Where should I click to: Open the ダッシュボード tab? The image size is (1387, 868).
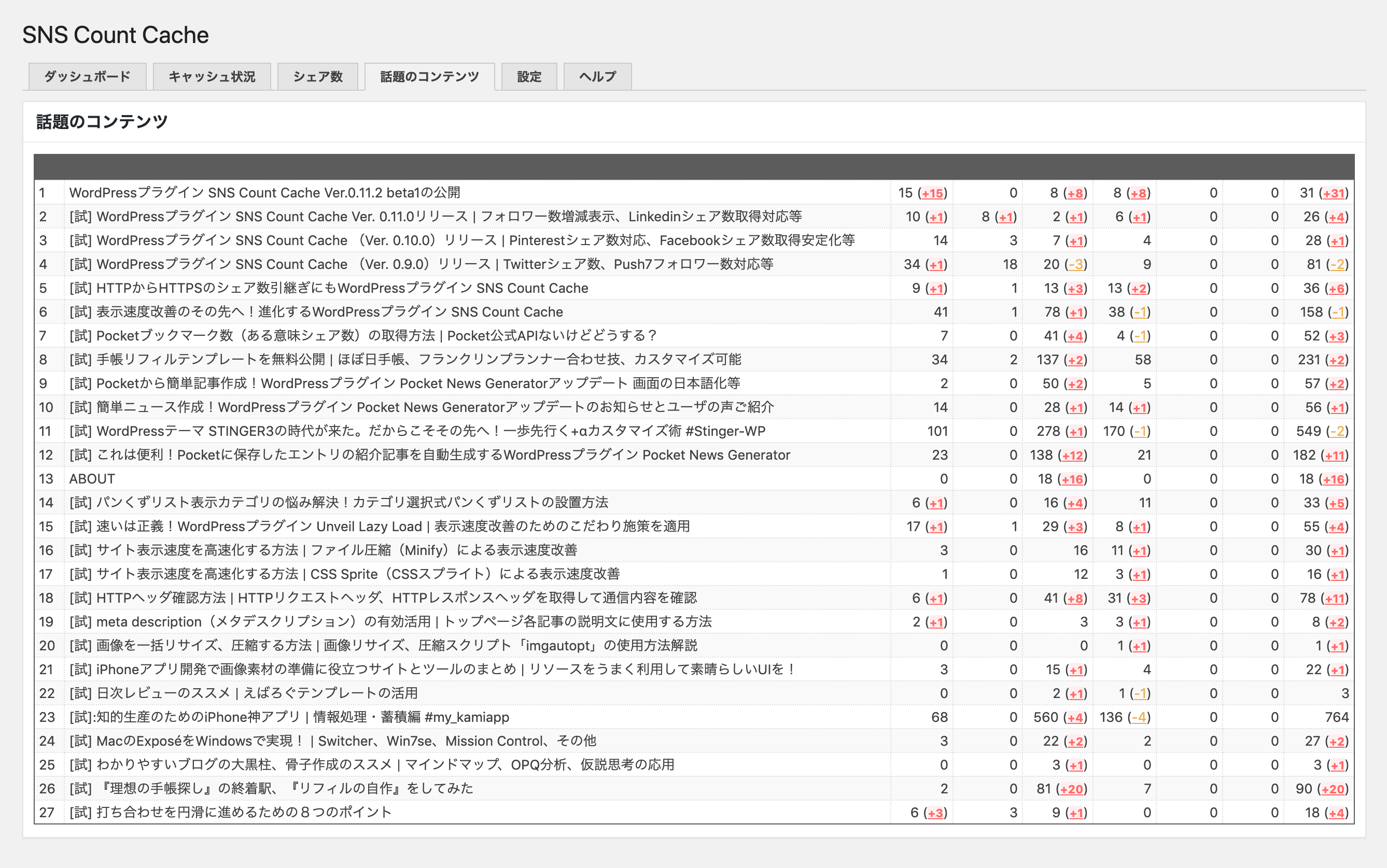click(x=87, y=76)
